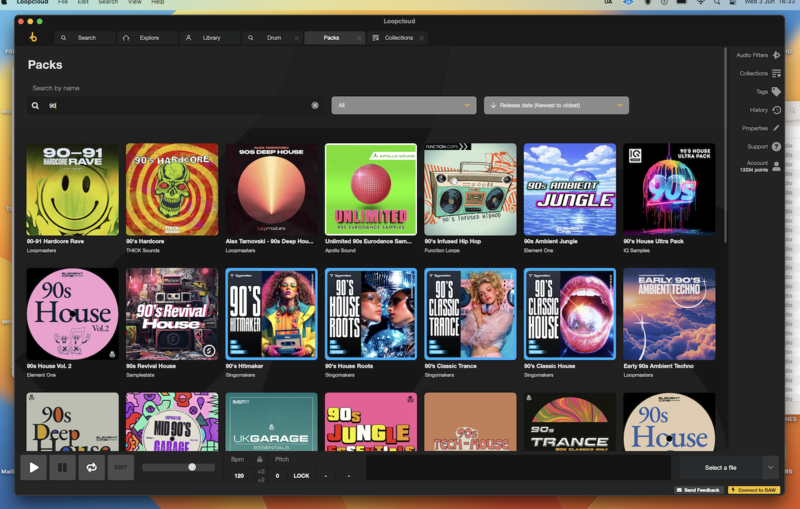Open Alex Tarnovski 90s Deep House pack
The image size is (800, 509).
pyautogui.click(x=271, y=189)
